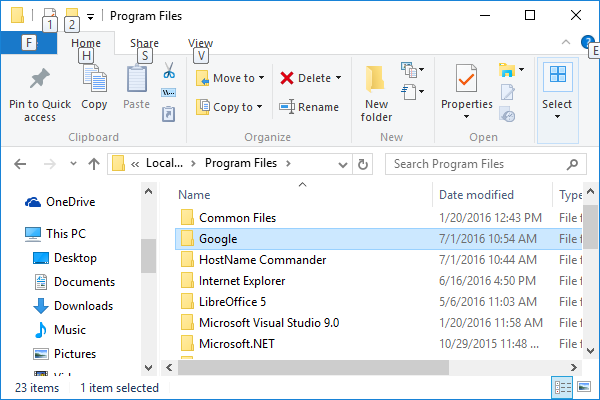
Task: Go up one folder level
Action: (x=94, y=164)
